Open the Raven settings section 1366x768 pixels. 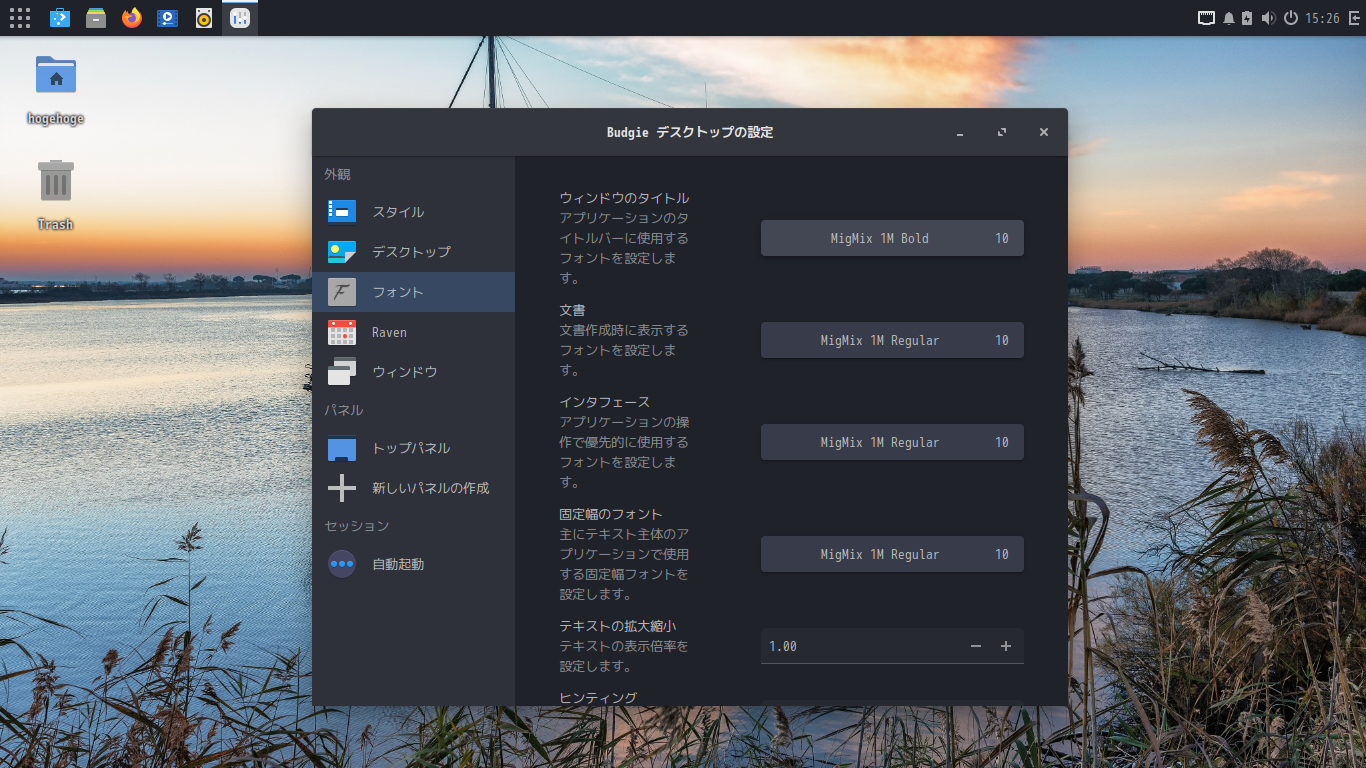391,332
